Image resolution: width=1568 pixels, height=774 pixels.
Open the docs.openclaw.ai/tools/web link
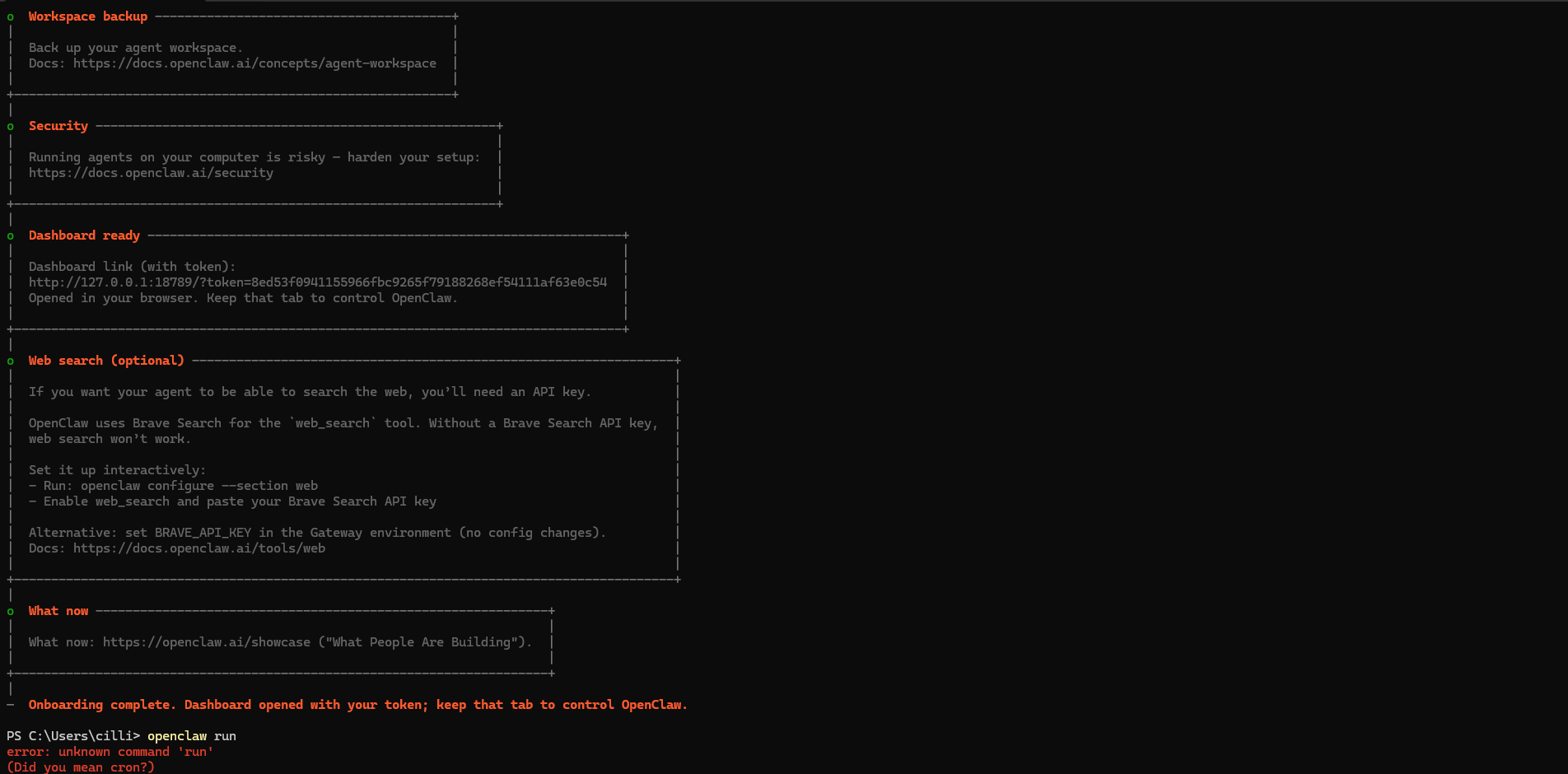pyautogui.click(x=199, y=548)
